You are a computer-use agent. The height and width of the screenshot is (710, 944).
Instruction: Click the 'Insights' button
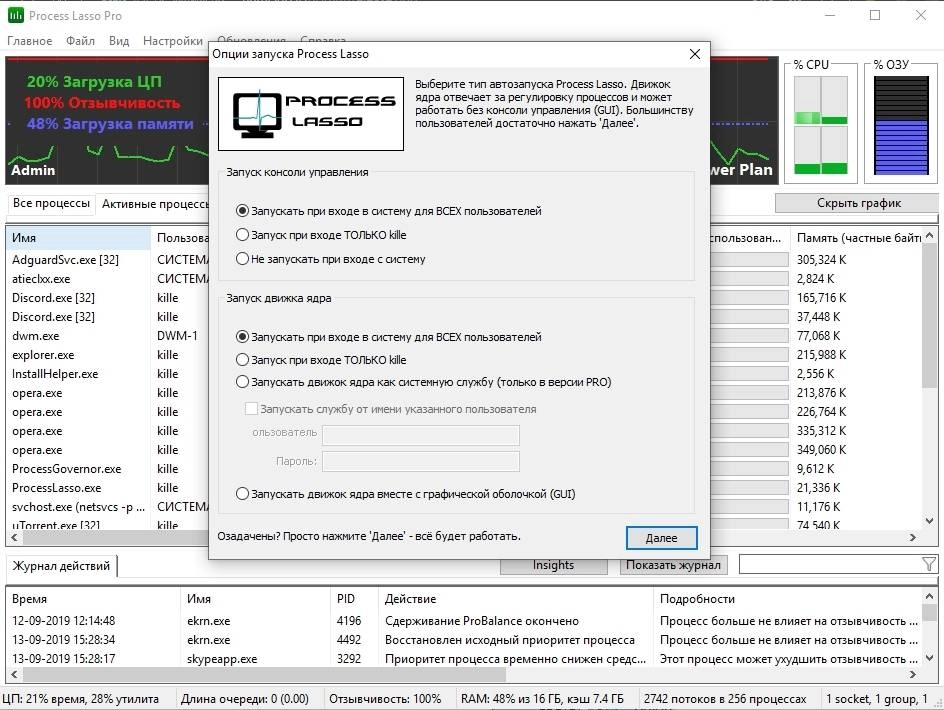pos(553,565)
